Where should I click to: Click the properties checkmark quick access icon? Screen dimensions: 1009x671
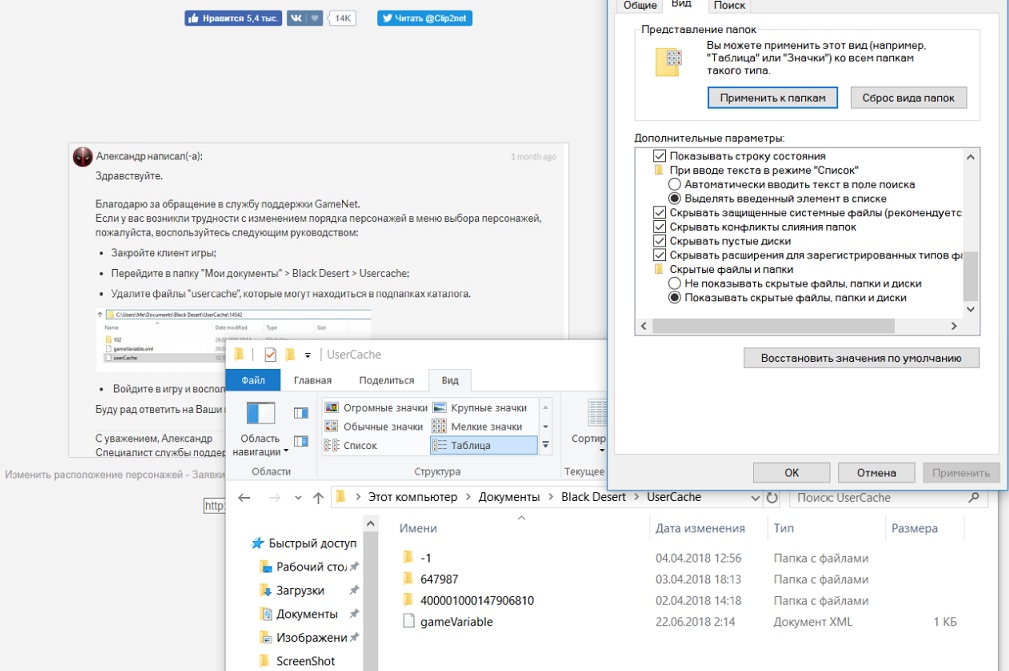coord(270,354)
